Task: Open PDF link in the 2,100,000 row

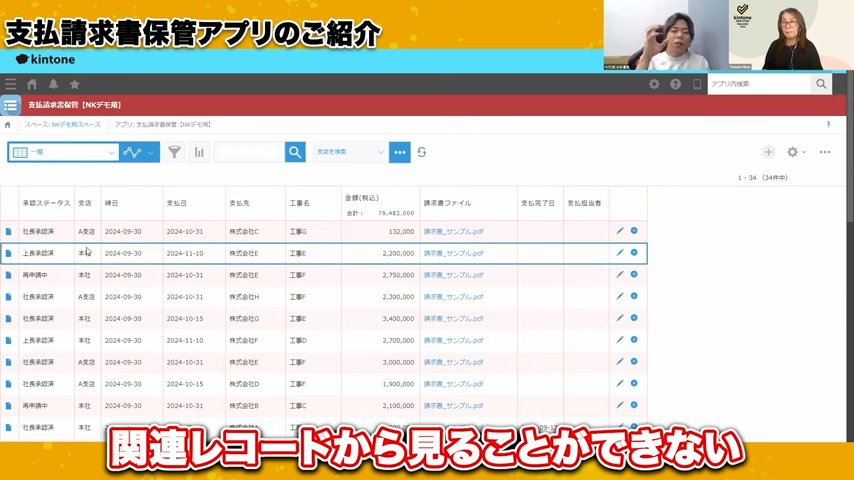Action: click(454, 406)
